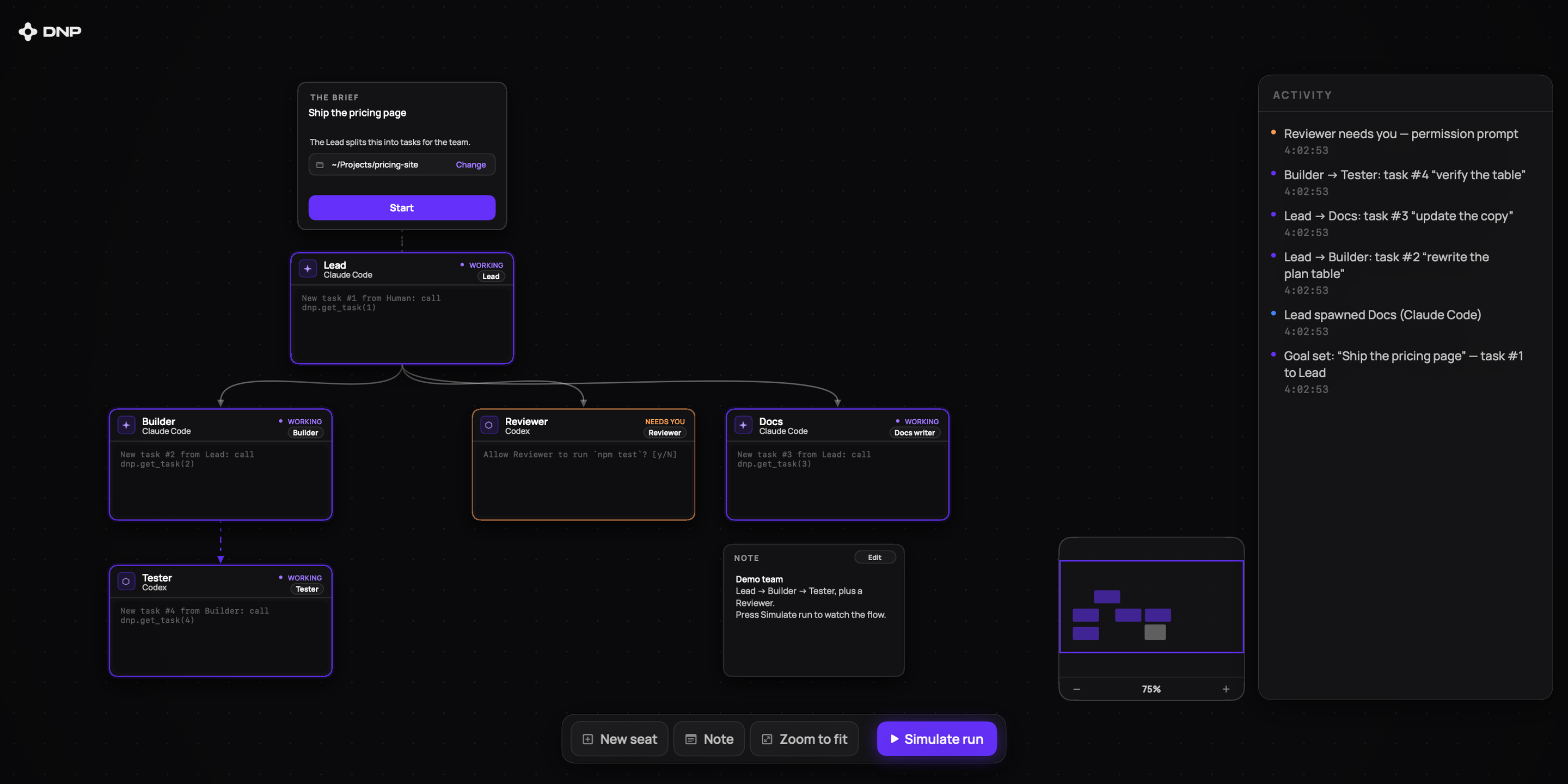1568x784 pixels.
Task: Click the Docs seat sparkle icon
Action: (x=743, y=425)
